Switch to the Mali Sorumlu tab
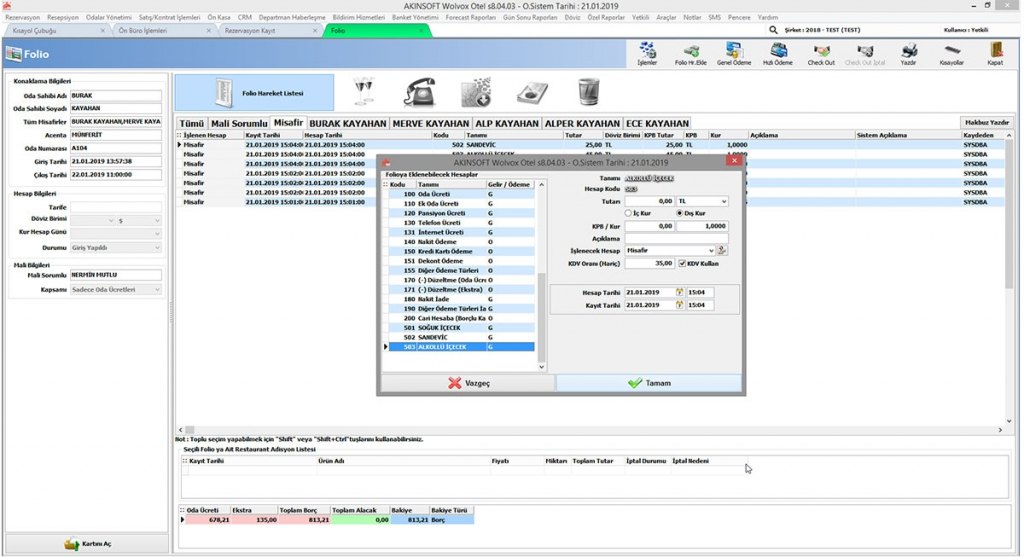Screen dimensions: 1024x557 tap(239, 123)
